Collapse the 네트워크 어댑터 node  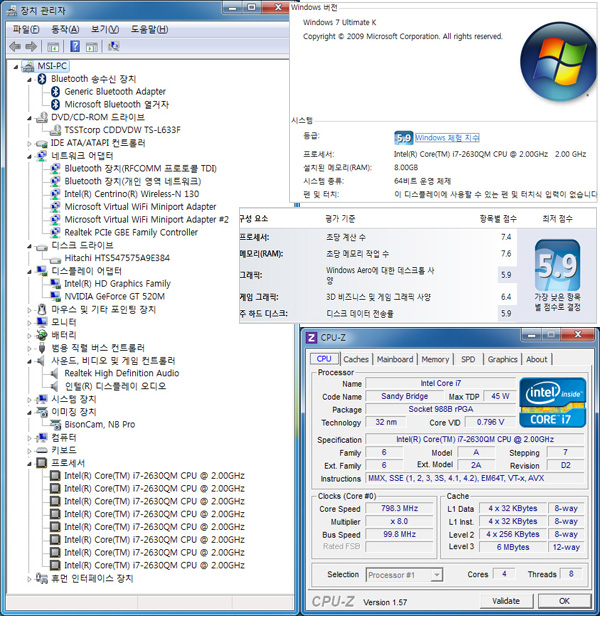pos(29,157)
